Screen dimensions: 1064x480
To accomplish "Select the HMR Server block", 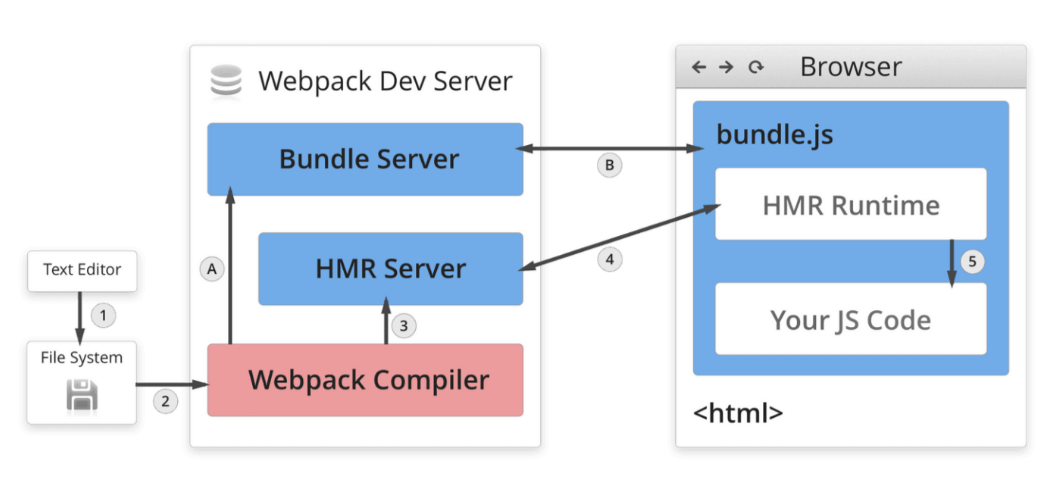I will tap(390, 268).
